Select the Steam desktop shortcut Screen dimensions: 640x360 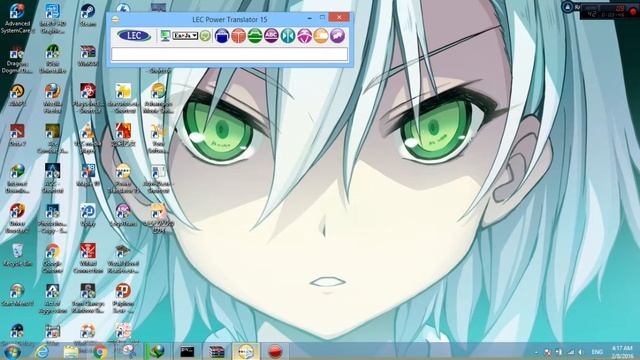pos(88,16)
